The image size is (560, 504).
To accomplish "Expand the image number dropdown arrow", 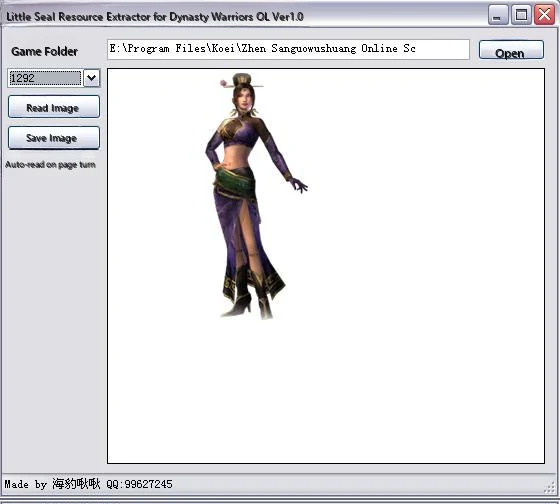I will pyautogui.click(x=91, y=78).
